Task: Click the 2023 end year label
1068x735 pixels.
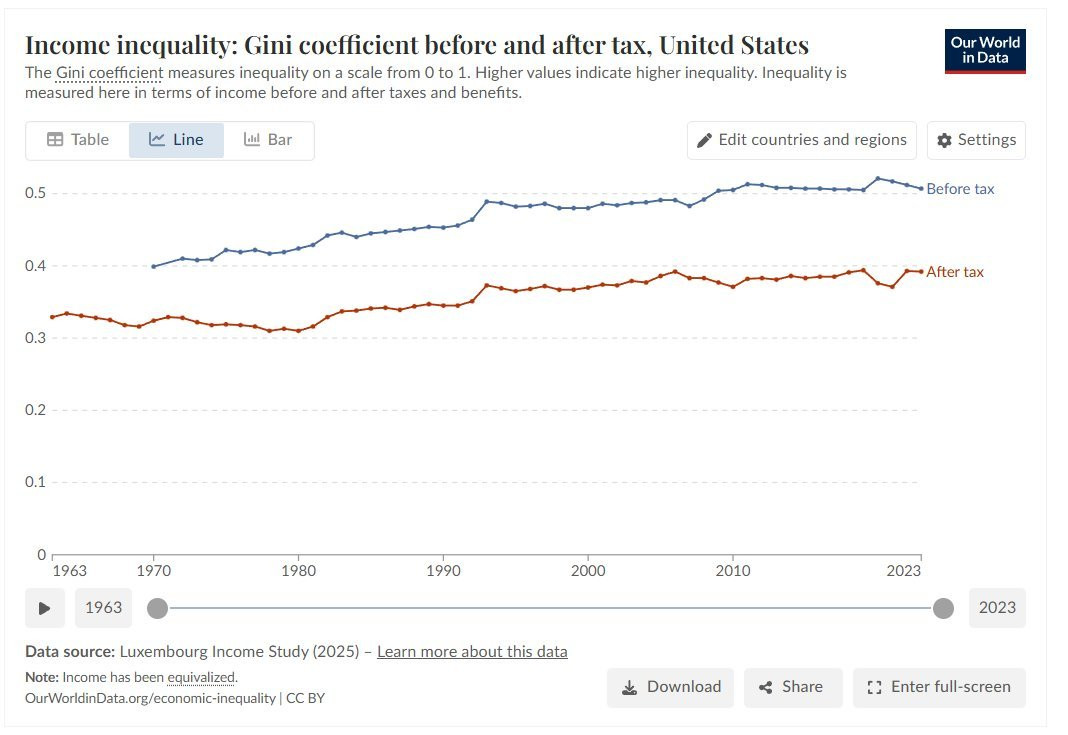Action: point(997,608)
